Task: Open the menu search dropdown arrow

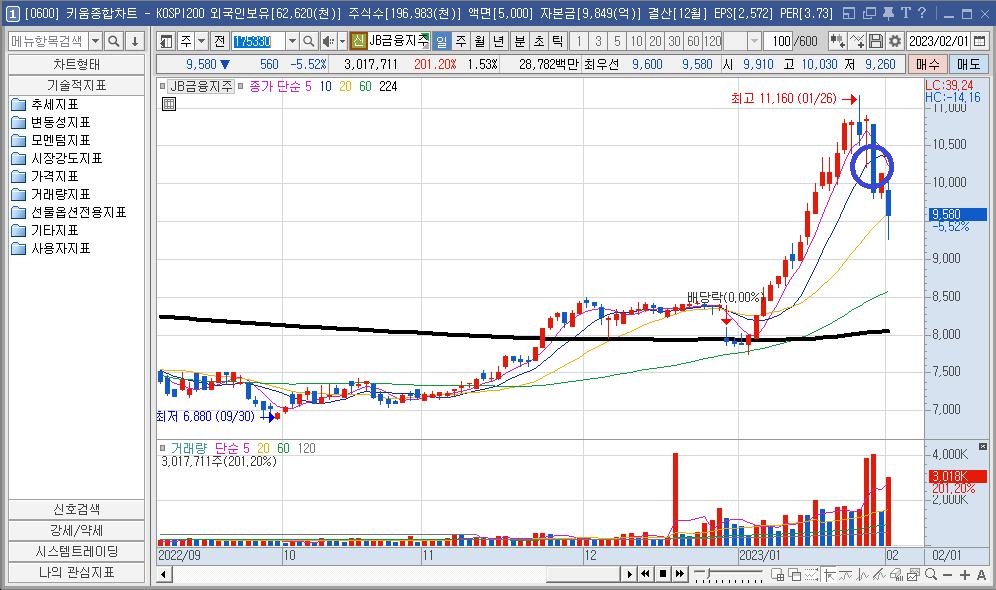Action: pos(95,41)
